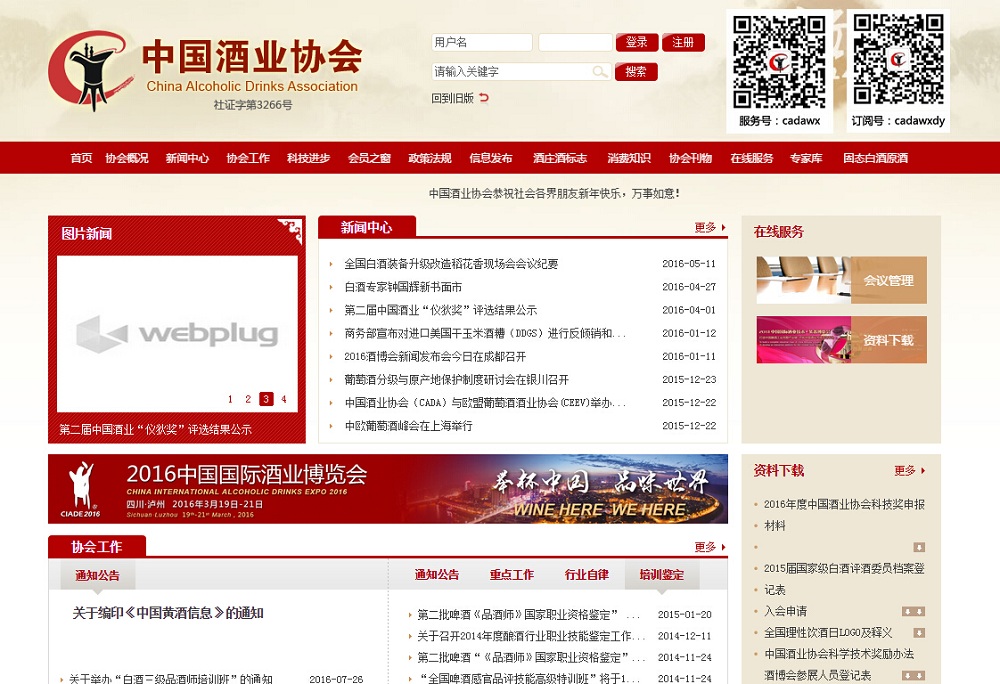Open 中国酒业协会科学技术奖励办法
The image size is (1000, 684).
click(839, 654)
